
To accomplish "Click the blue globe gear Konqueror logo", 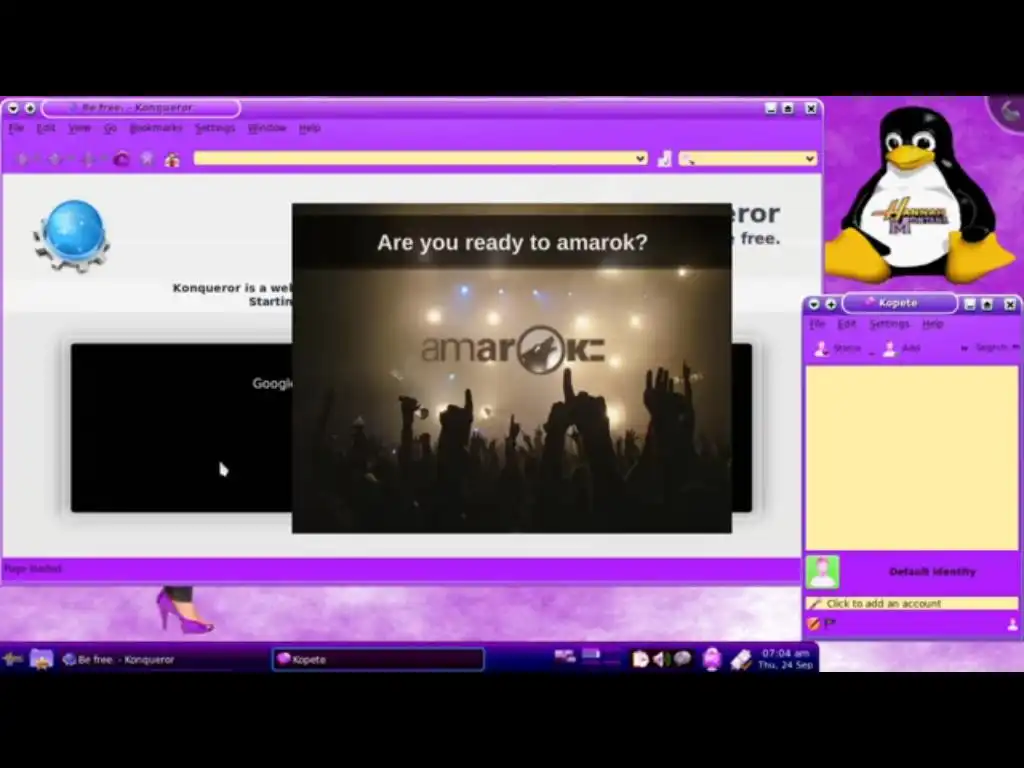I will (72, 236).
